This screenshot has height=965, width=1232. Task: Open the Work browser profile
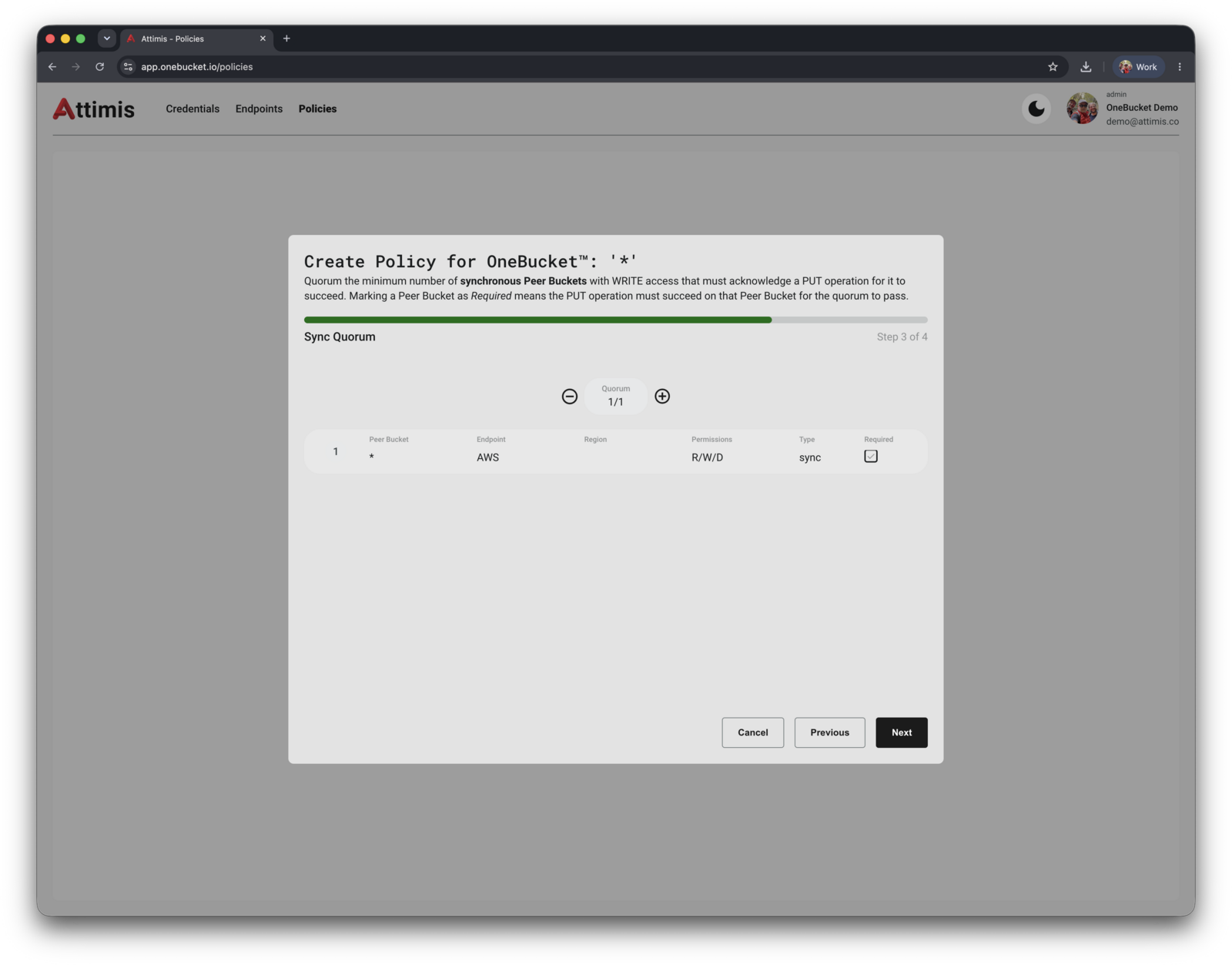pyautogui.click(x=1138, y=67)
